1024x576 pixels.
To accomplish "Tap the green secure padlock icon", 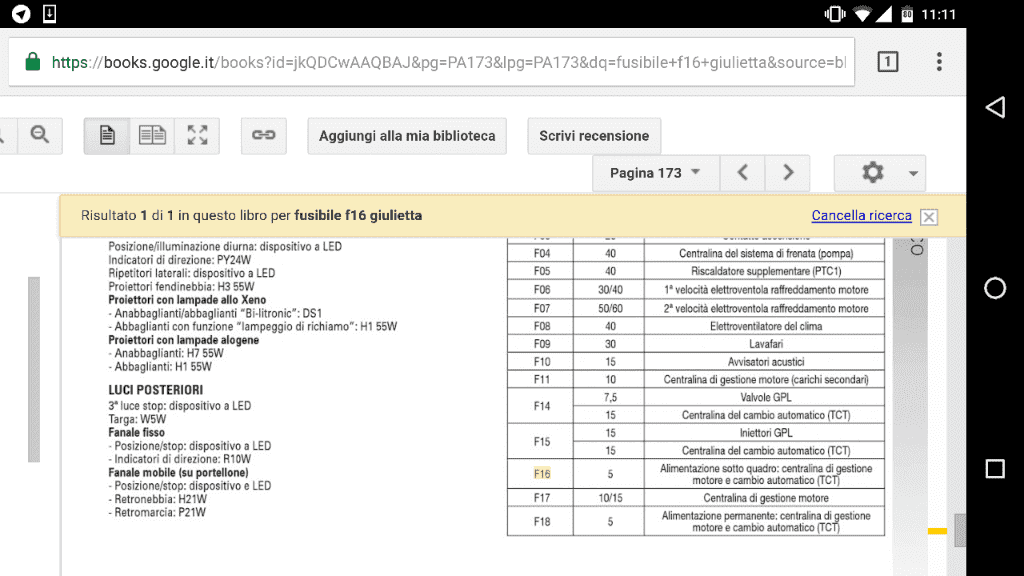I will tap(33, 62).
